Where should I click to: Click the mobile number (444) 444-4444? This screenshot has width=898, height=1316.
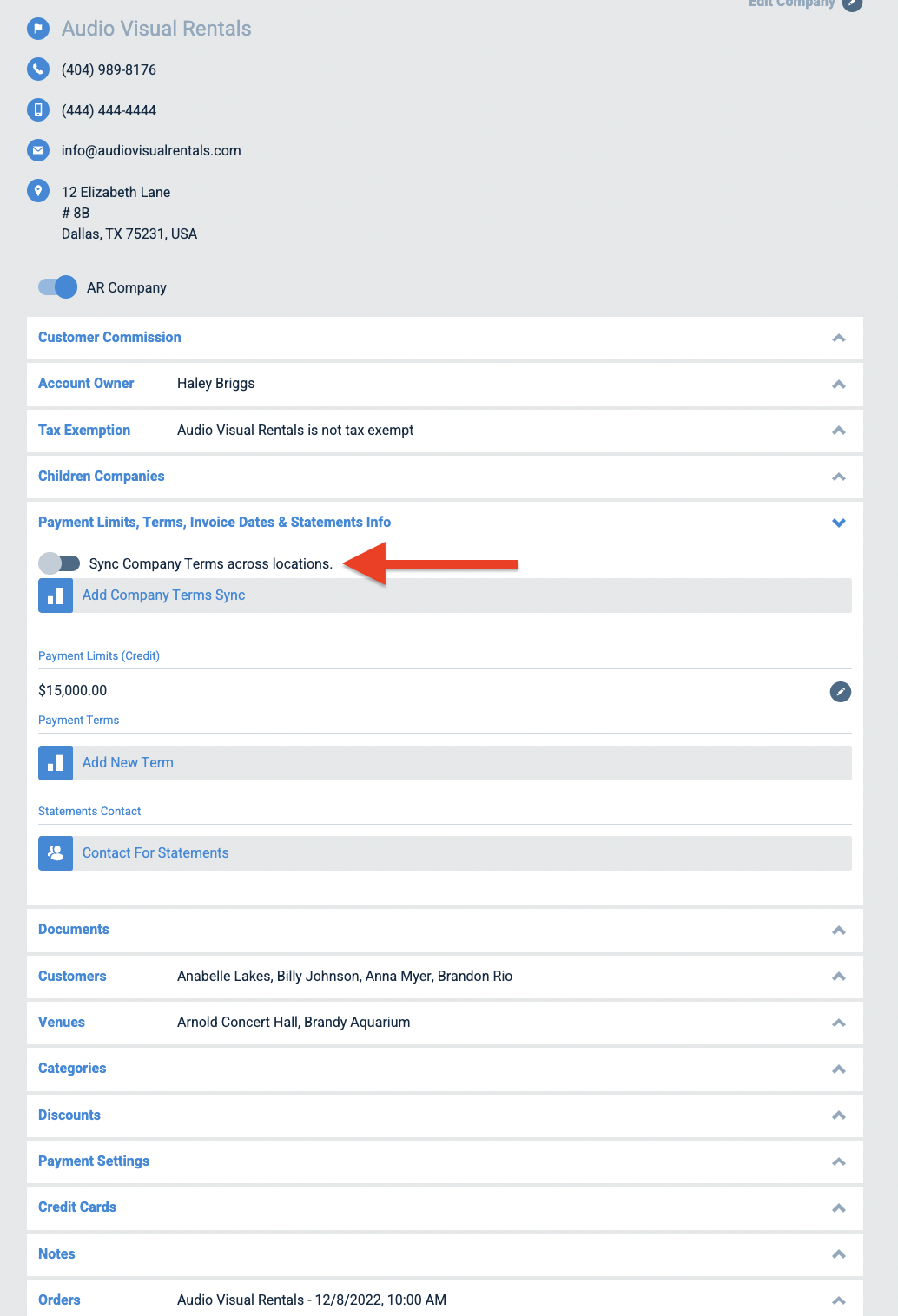point(109,110)
